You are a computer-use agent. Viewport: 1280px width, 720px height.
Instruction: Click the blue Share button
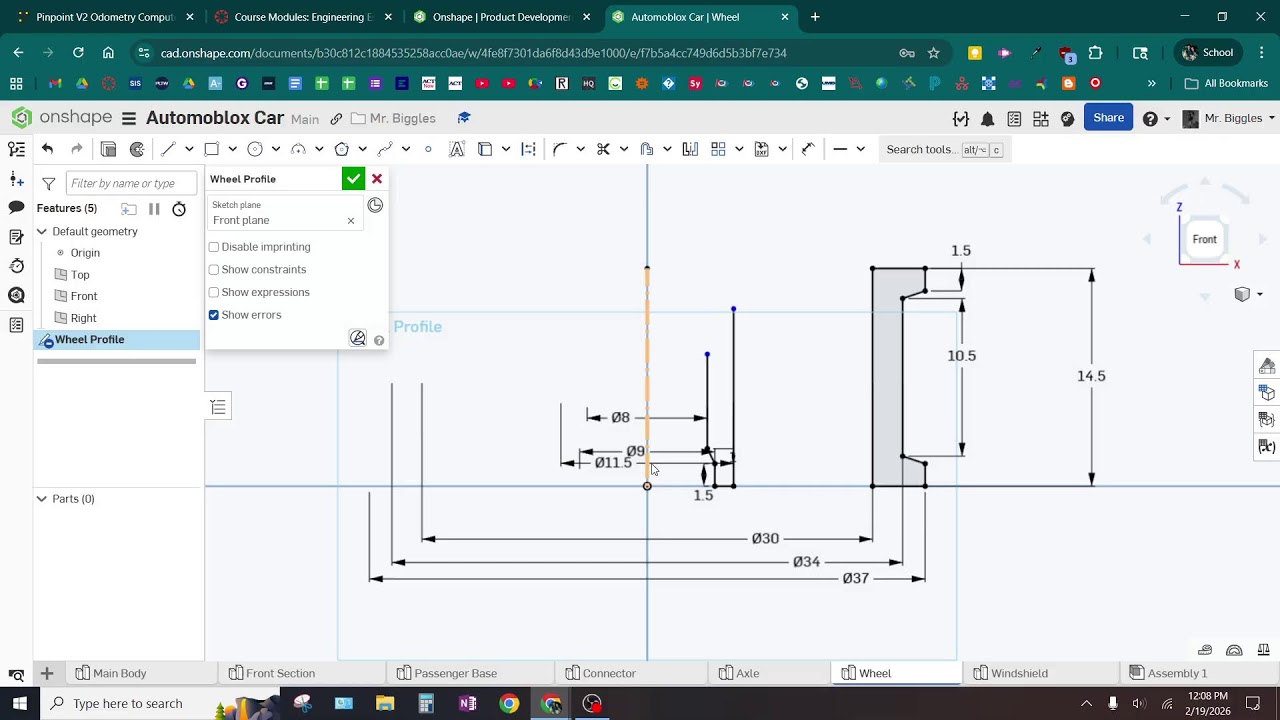1108,118
